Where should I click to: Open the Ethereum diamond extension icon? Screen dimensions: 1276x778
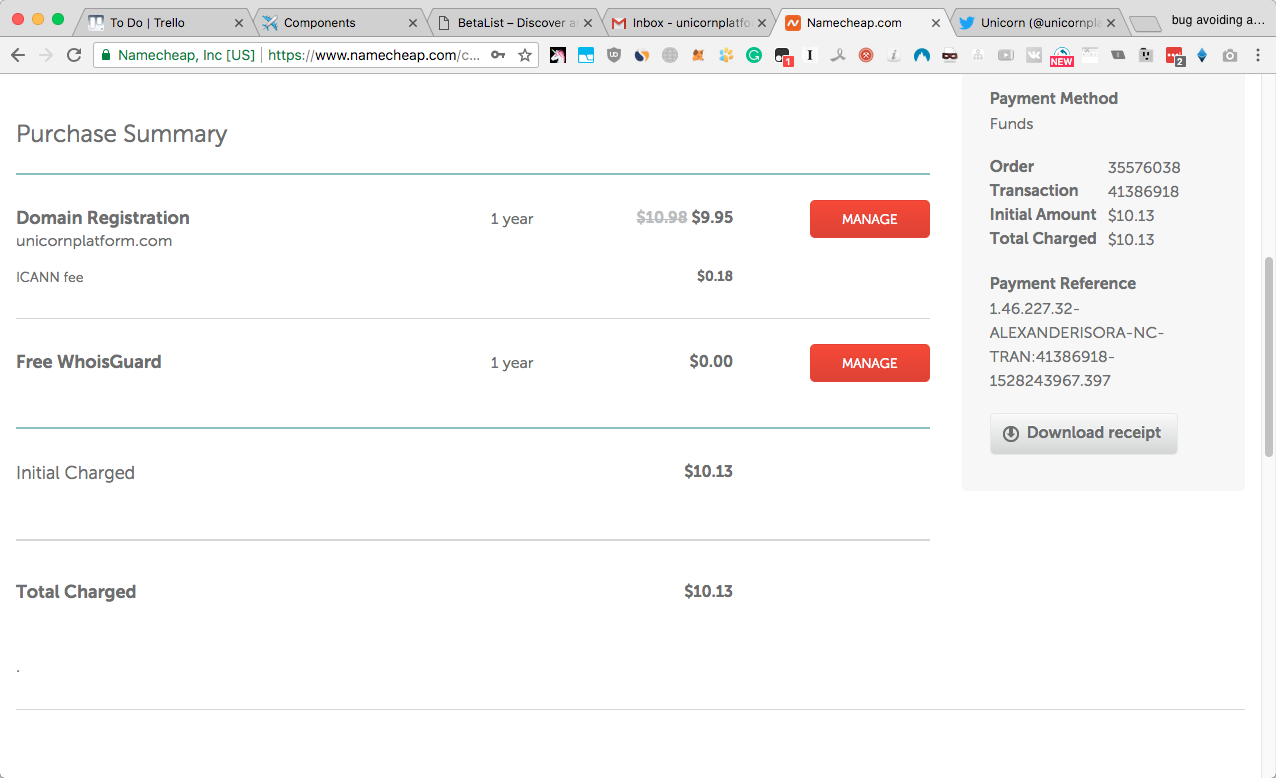(1202, 56)
